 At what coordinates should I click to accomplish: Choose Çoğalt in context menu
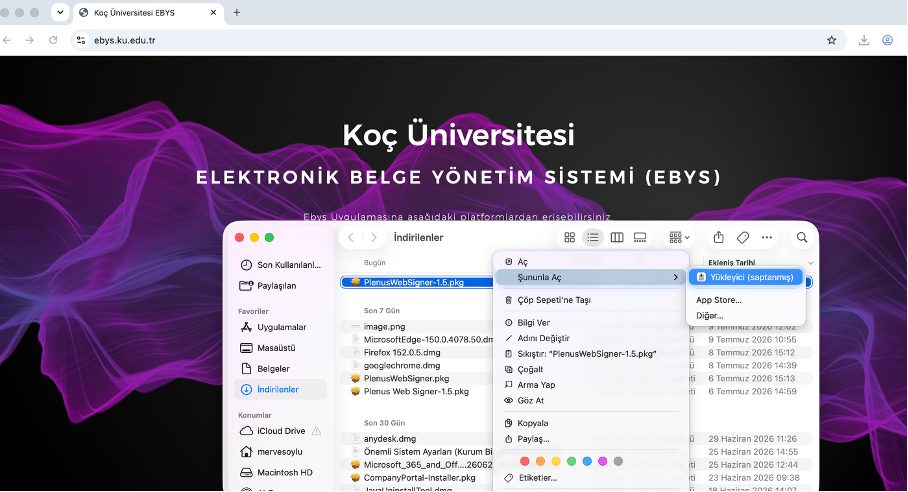(591, 369)
